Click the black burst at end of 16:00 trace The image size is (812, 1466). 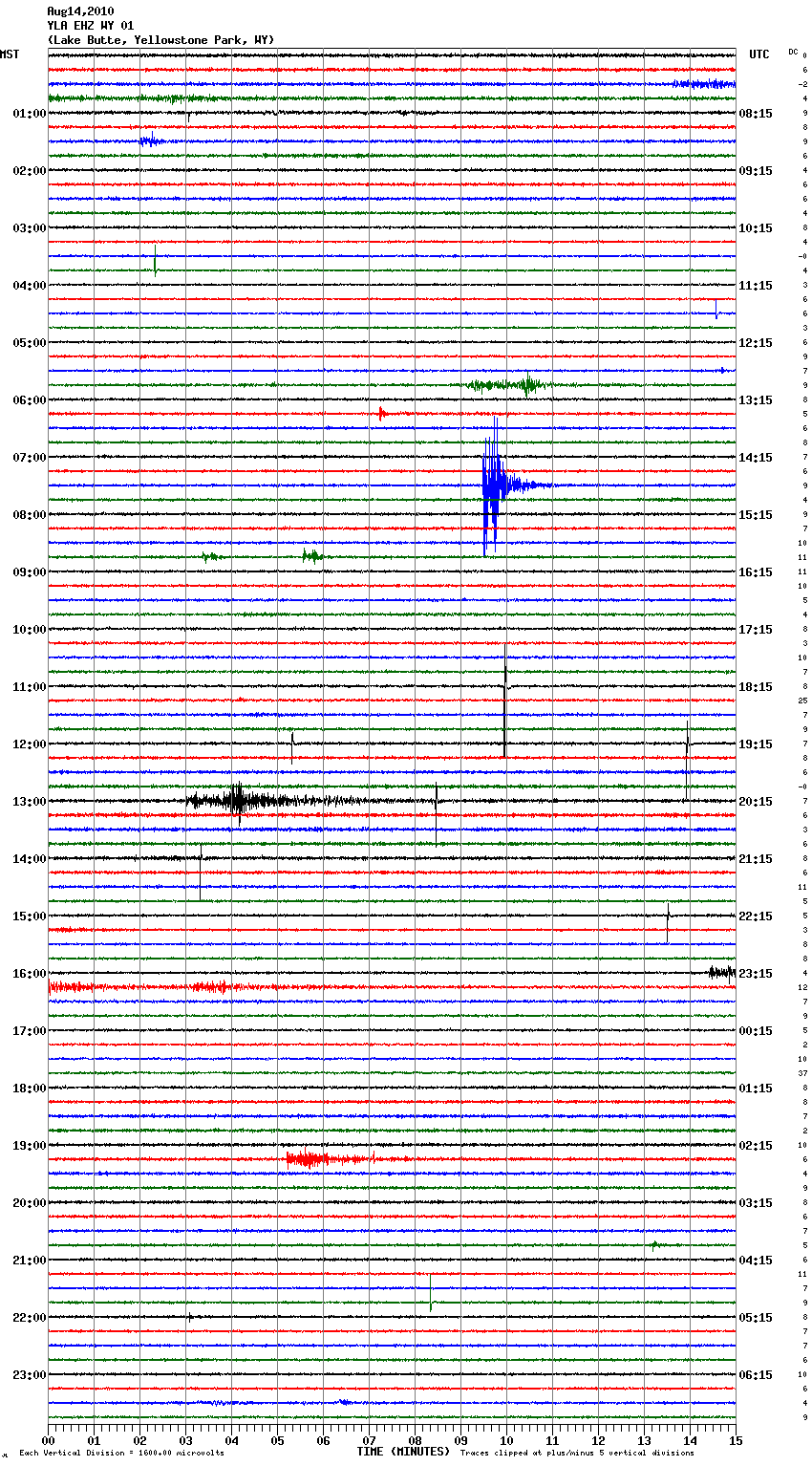pyautogui.click(x=721, y=973)
